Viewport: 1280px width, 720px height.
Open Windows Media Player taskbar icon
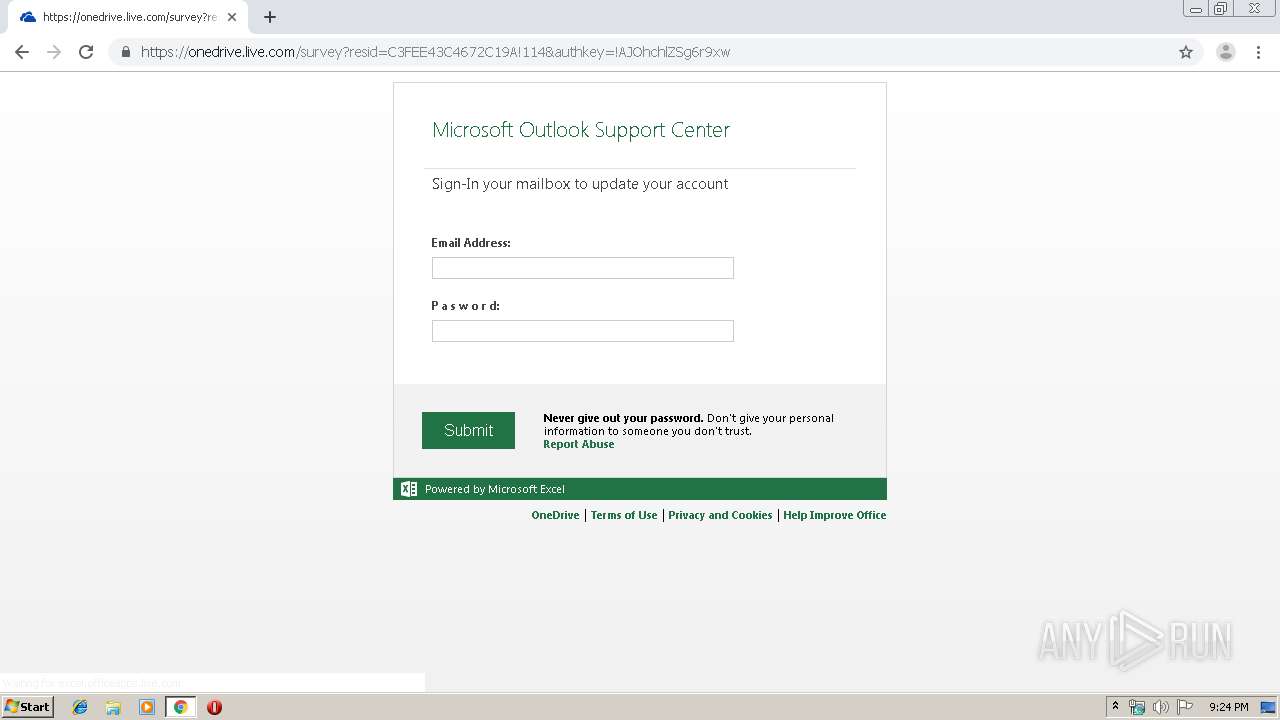click(x=147, y=707)
